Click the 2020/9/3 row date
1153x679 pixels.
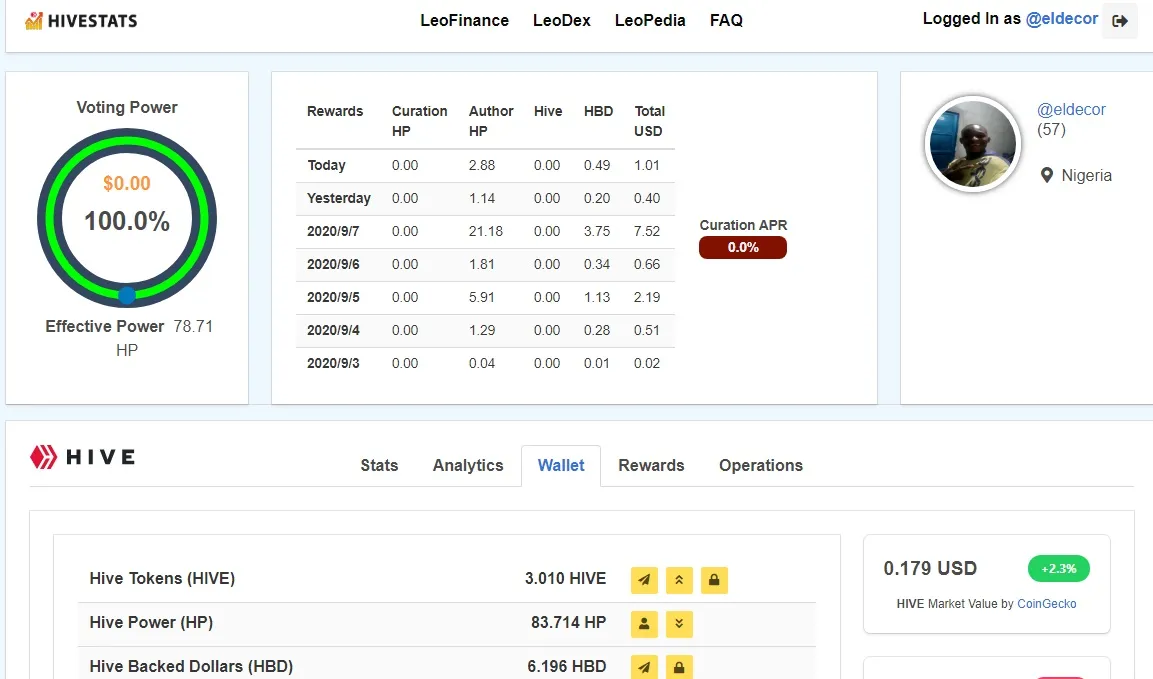point(333,363)
